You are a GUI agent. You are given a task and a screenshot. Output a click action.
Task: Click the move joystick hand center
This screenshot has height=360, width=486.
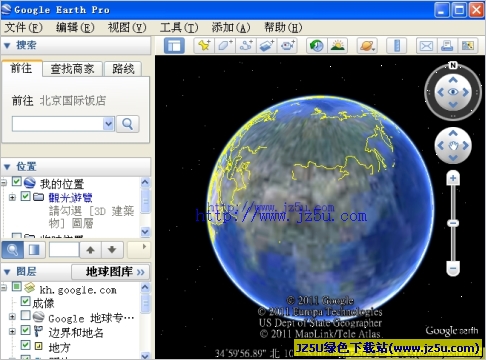453,146
